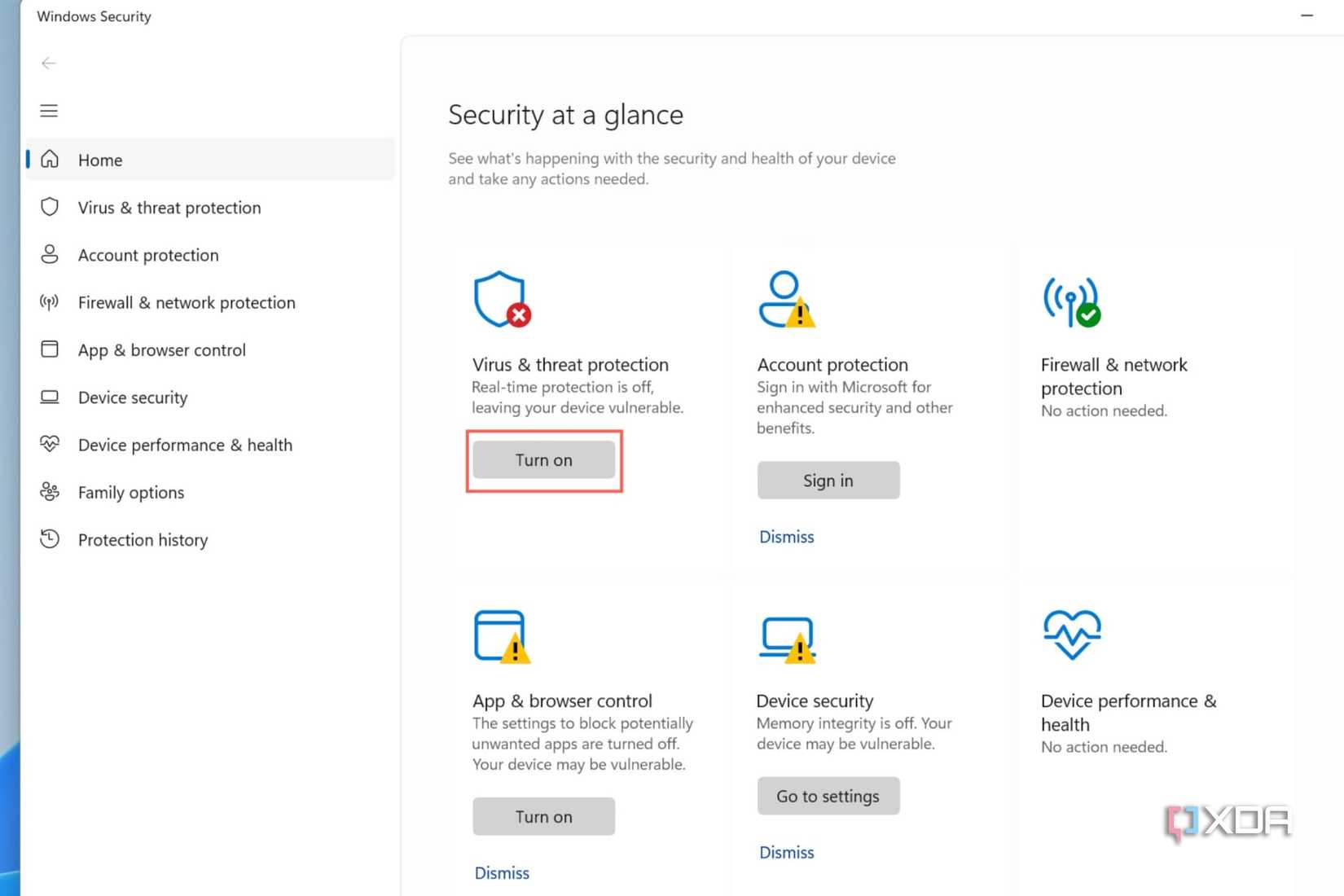Go to memory integrity settings
The image size is (1344, 896).
(x=828, y=796)
